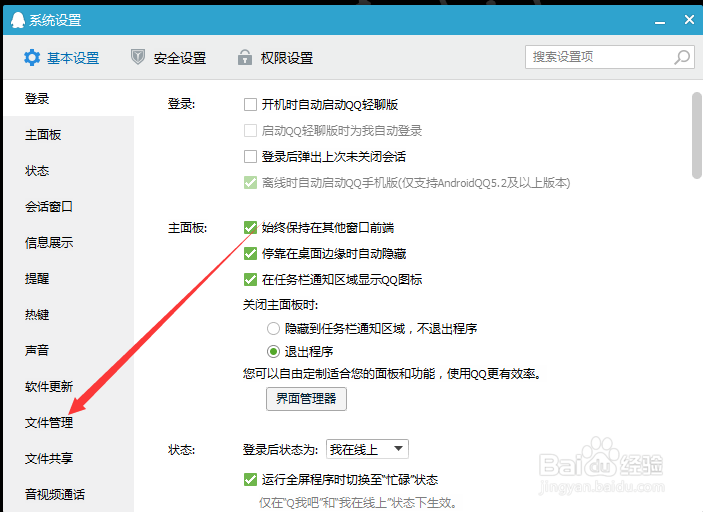Switch to the 安全设置 tab

coord(169,57)
